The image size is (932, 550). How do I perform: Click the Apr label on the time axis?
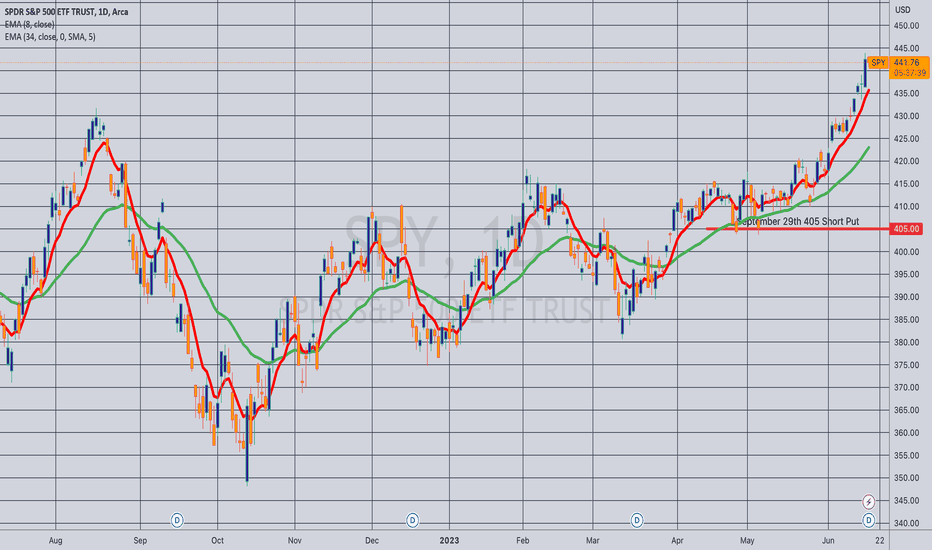(x=677, y=540)
